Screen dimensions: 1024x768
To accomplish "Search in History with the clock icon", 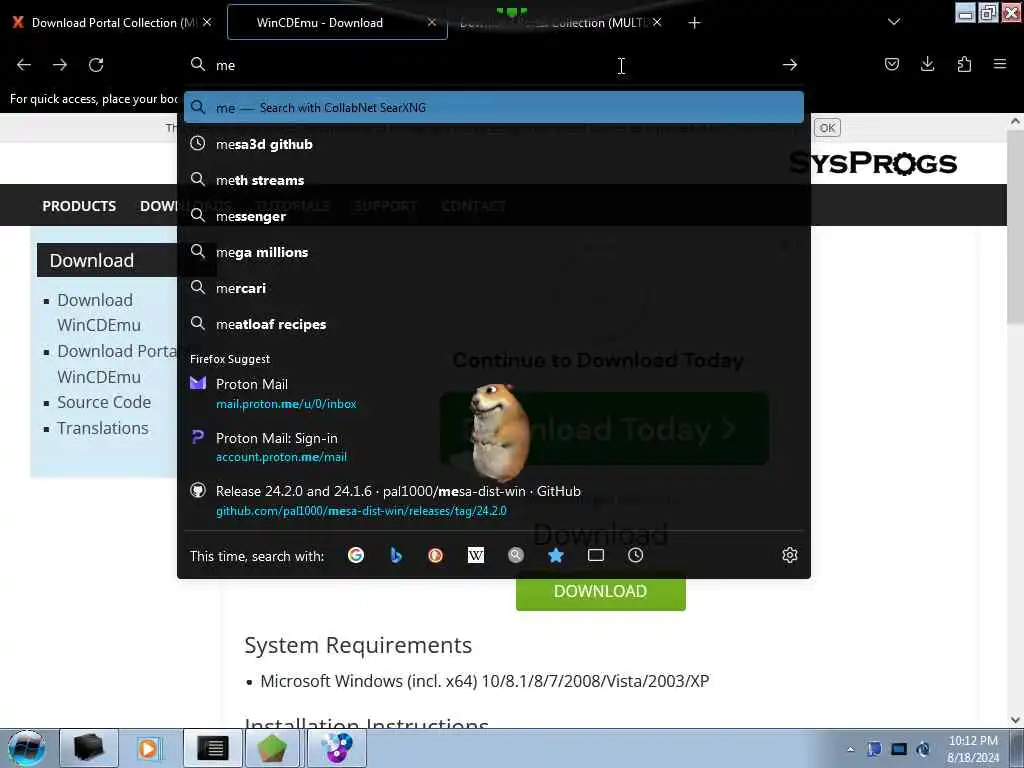I will 635,555.
